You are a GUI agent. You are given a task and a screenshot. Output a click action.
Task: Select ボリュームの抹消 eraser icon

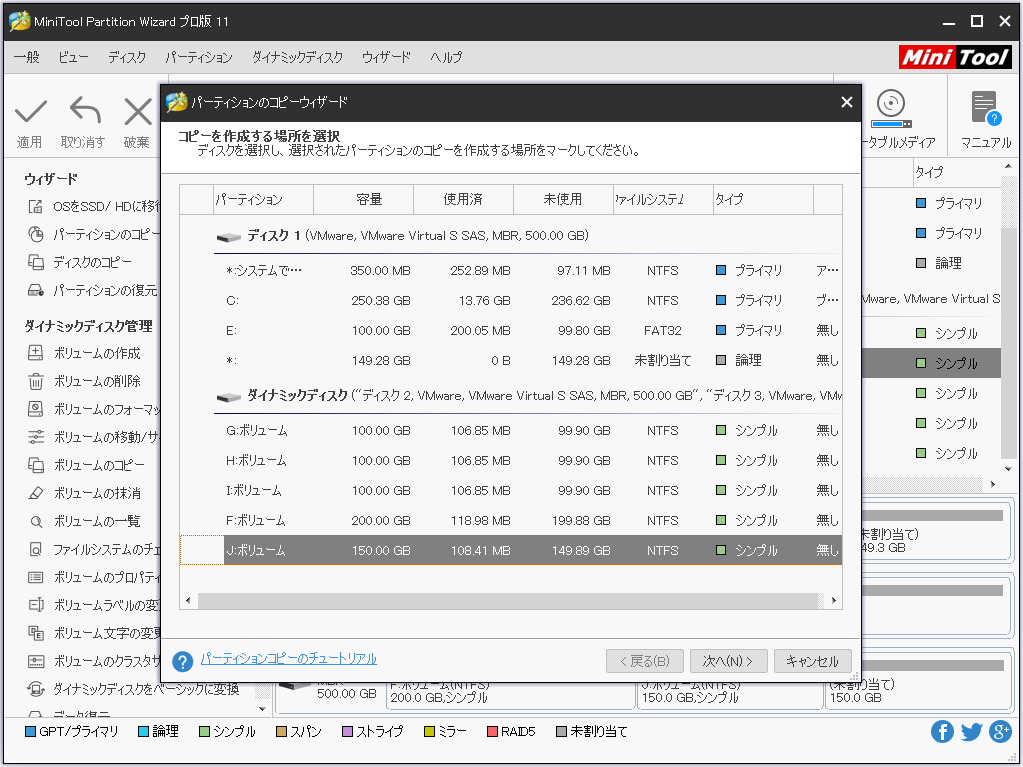tap(36, 493)
